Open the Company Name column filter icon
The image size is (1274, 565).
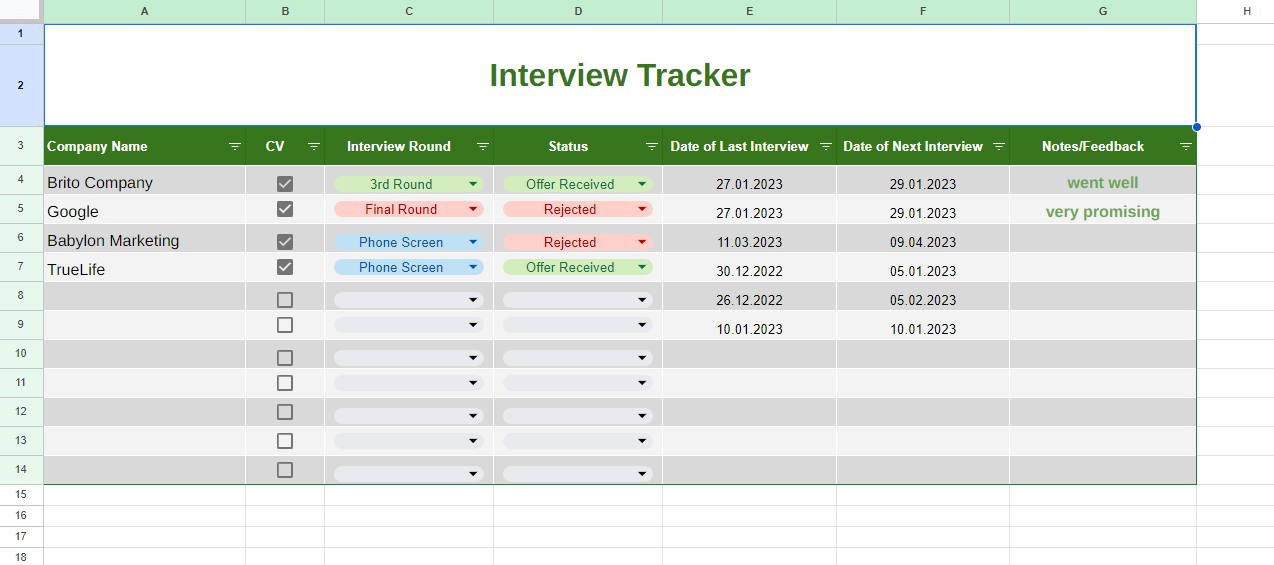click(235, 146)
